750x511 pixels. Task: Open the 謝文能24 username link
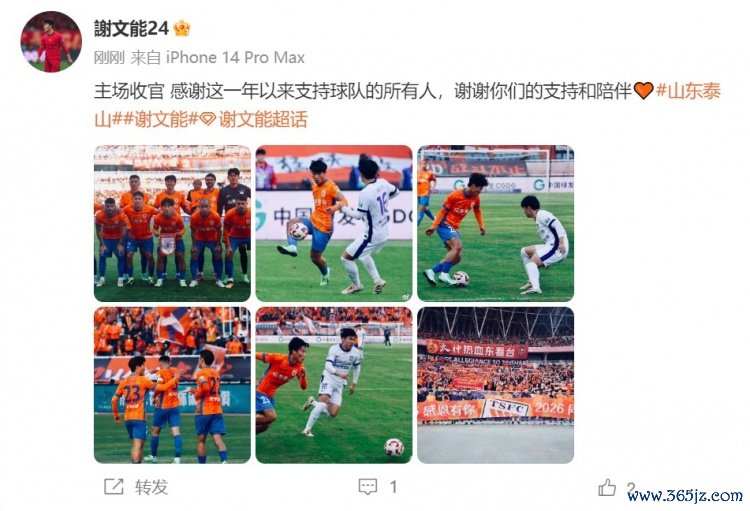(x=131, y=29)
